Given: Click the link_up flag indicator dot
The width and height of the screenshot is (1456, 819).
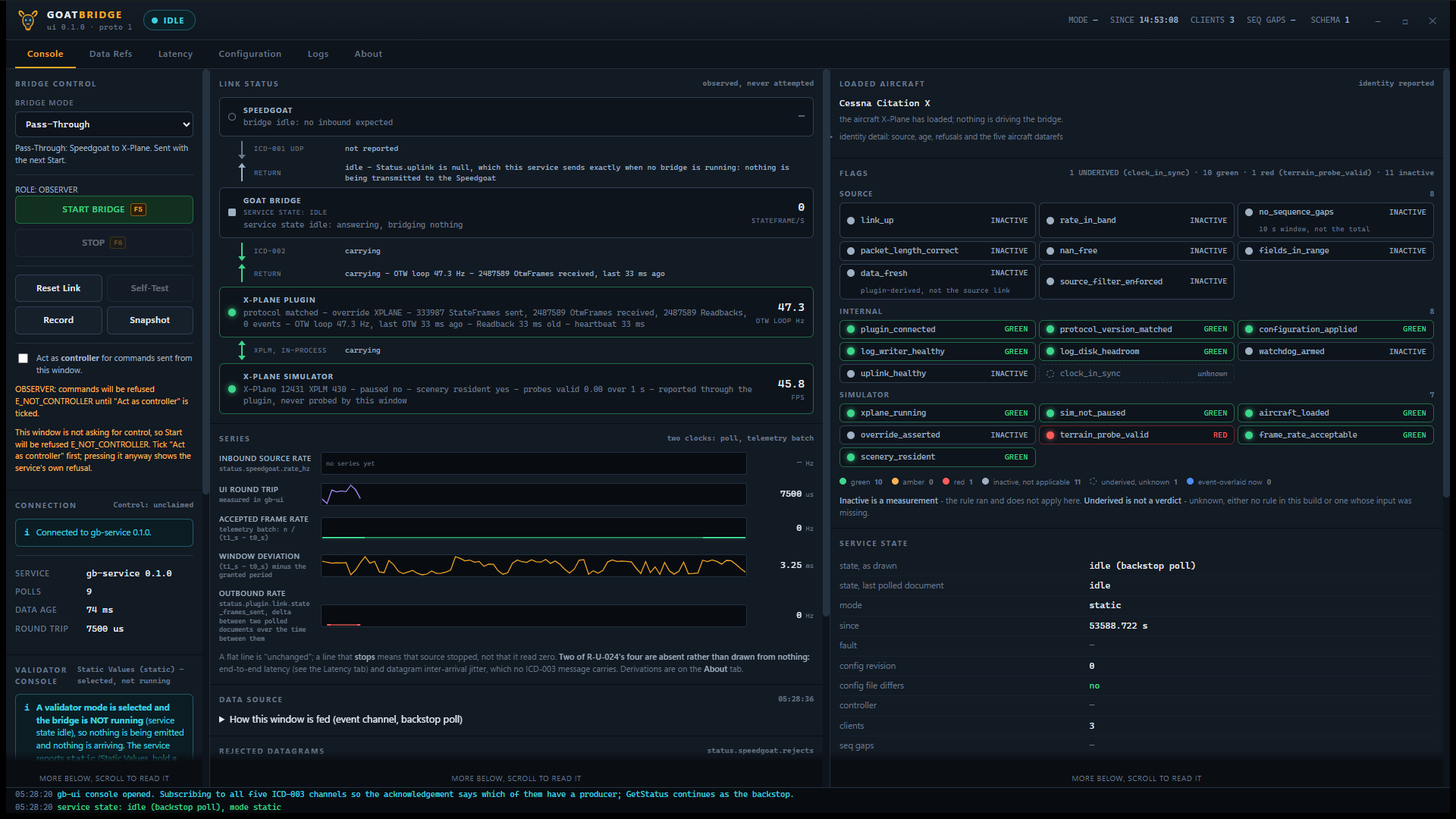Looking at the screenshot, I should point(851,221).
